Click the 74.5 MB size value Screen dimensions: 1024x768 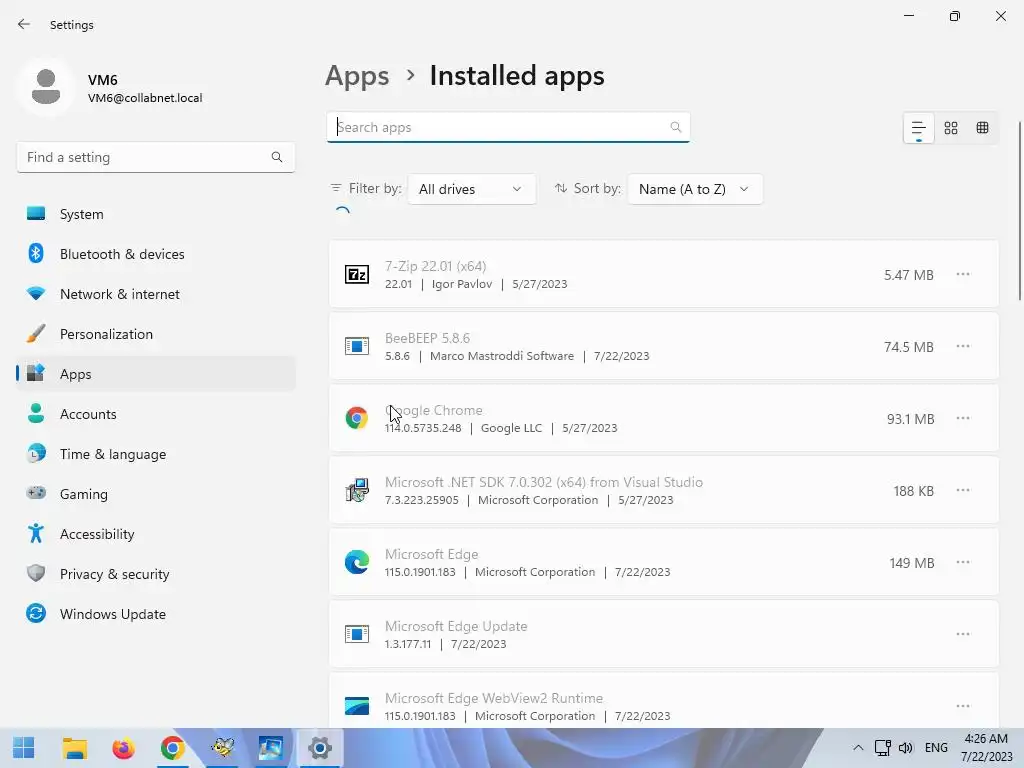pyautogui.click(x=909, y=347)
